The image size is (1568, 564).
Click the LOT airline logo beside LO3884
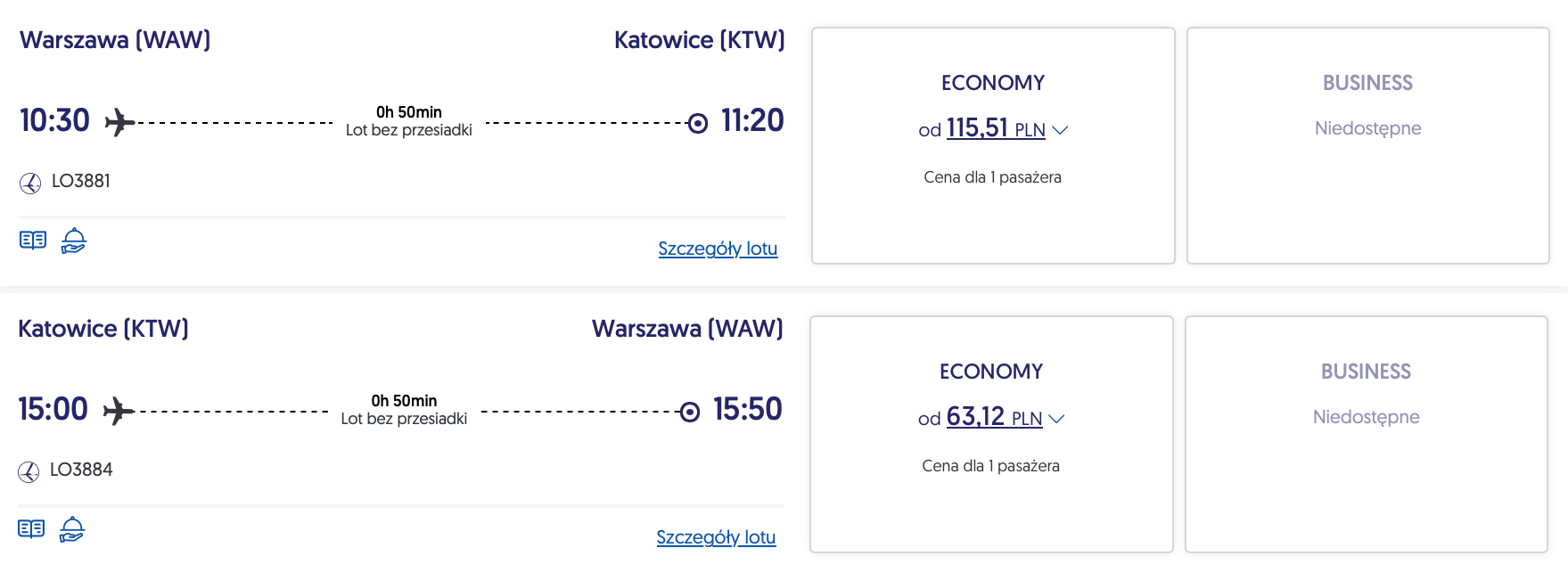[29, 471]
